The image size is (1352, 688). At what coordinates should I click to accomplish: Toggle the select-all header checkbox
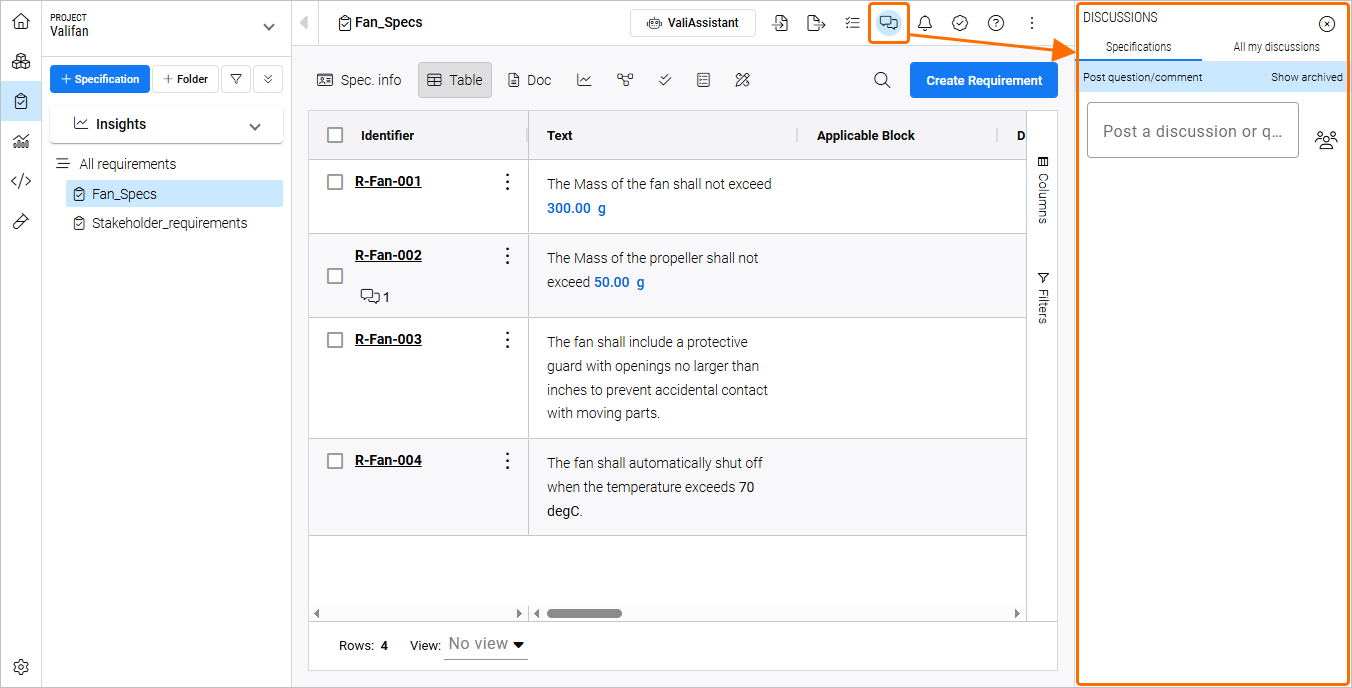pyautogui.click(x=335, y=135)
